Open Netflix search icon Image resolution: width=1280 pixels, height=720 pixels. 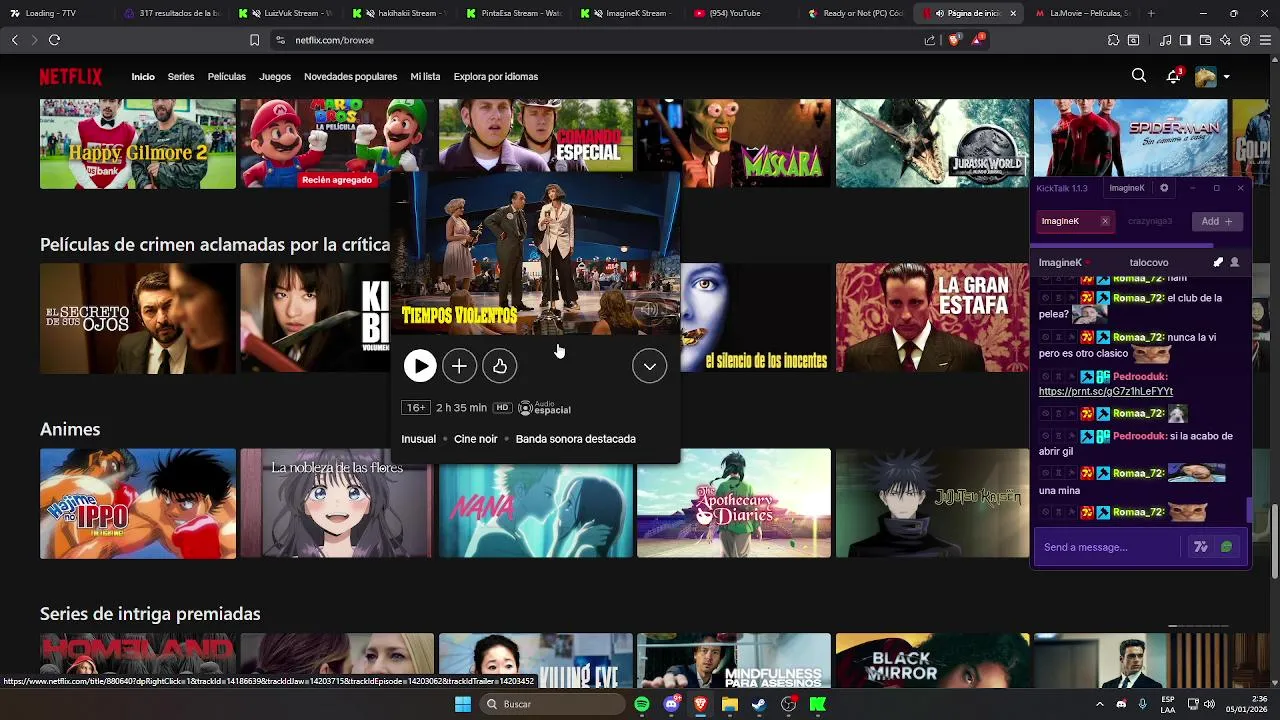pyautogui.click(x=1139, y=76)
